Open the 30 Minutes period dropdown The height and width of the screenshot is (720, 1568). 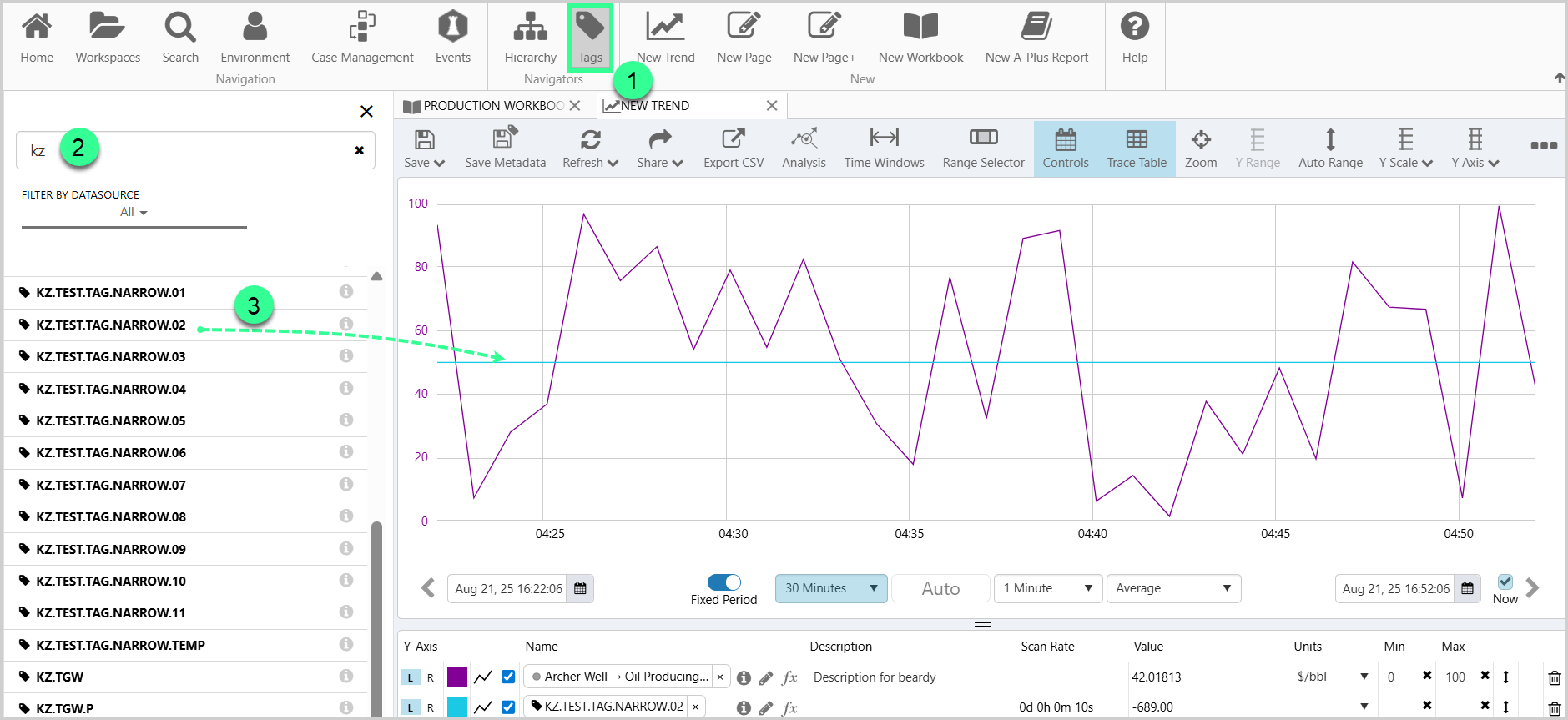pyautogui.click(x=830, y=588)
